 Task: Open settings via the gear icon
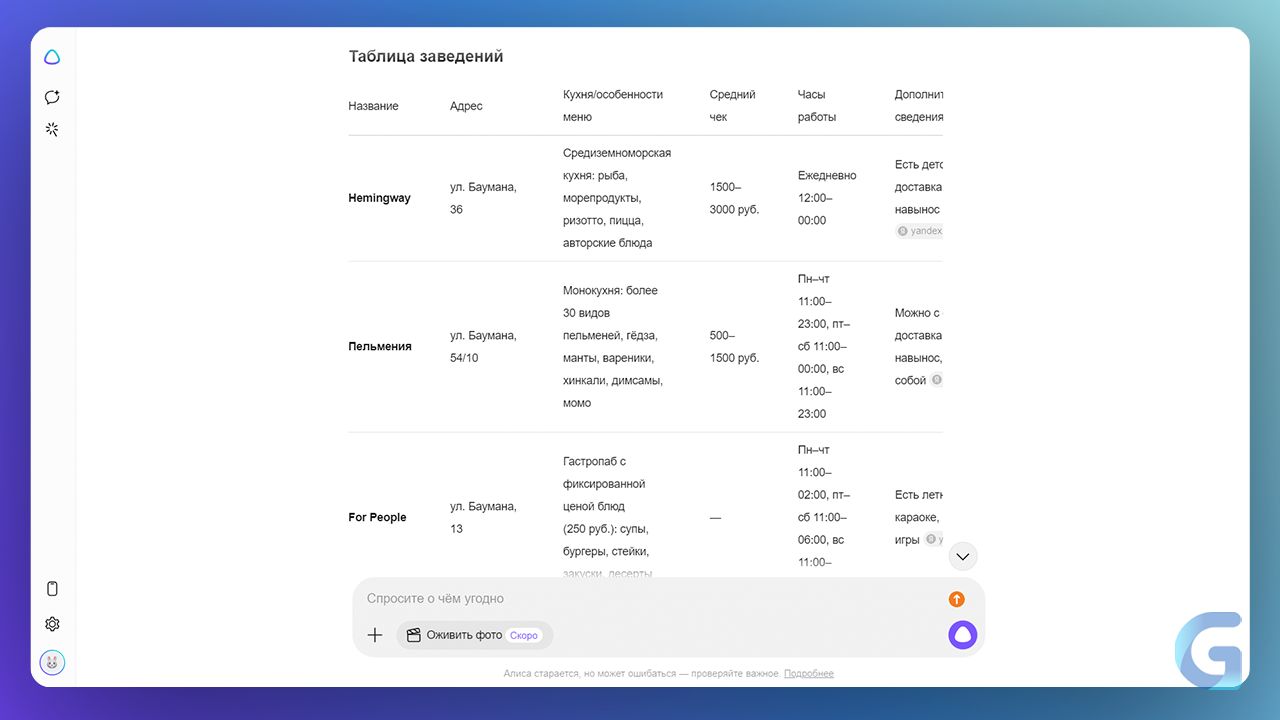click(52, 624)
